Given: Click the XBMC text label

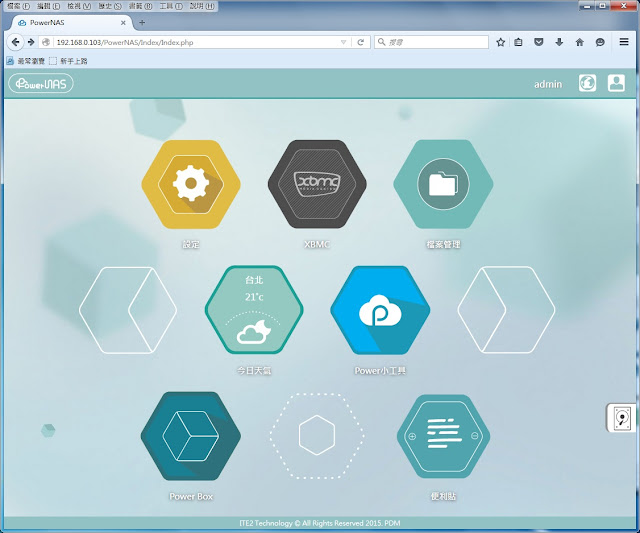Looking at the screenshot, I should (x=317, y=244).
